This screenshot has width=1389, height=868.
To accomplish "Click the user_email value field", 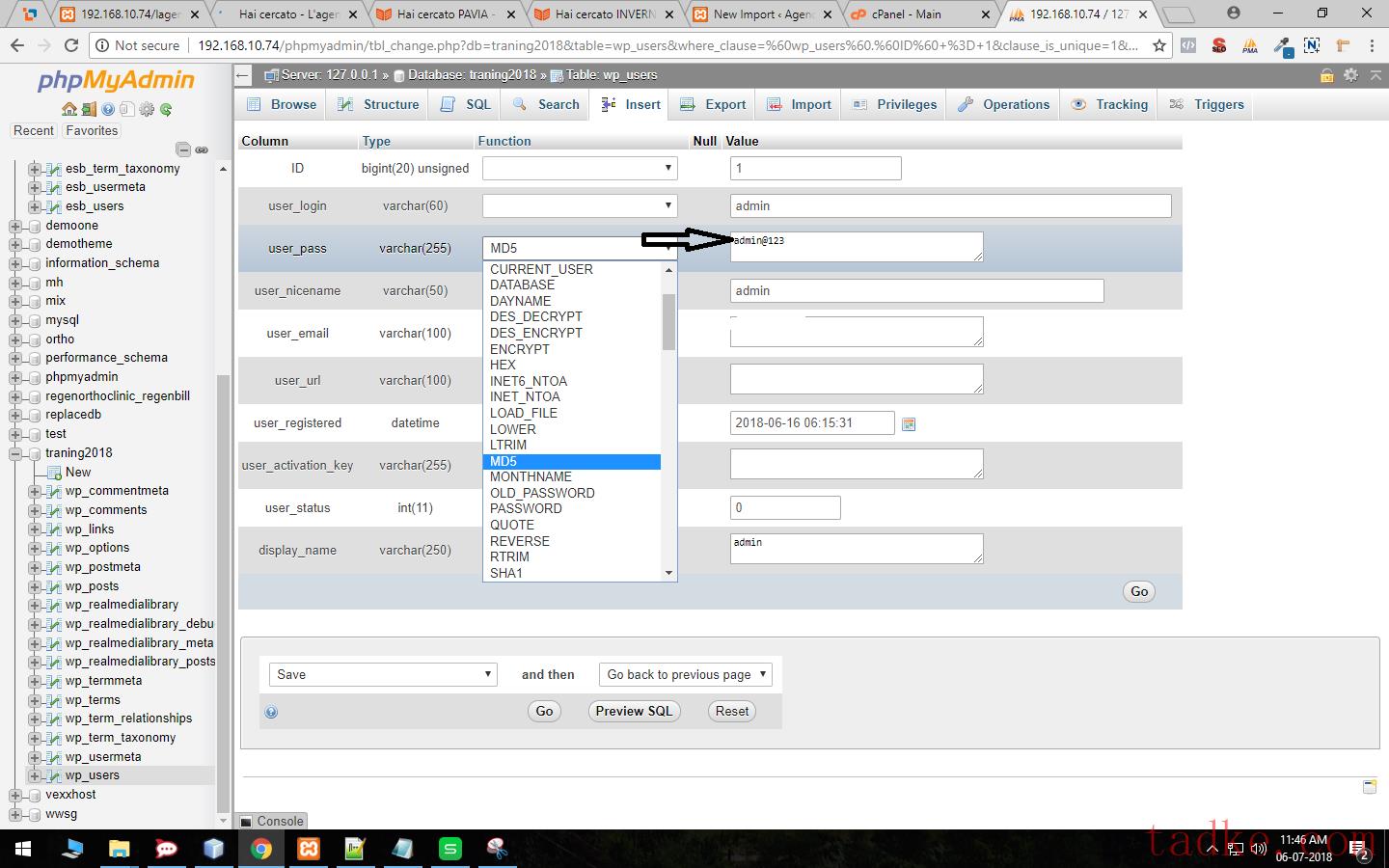I will [856, 333].
